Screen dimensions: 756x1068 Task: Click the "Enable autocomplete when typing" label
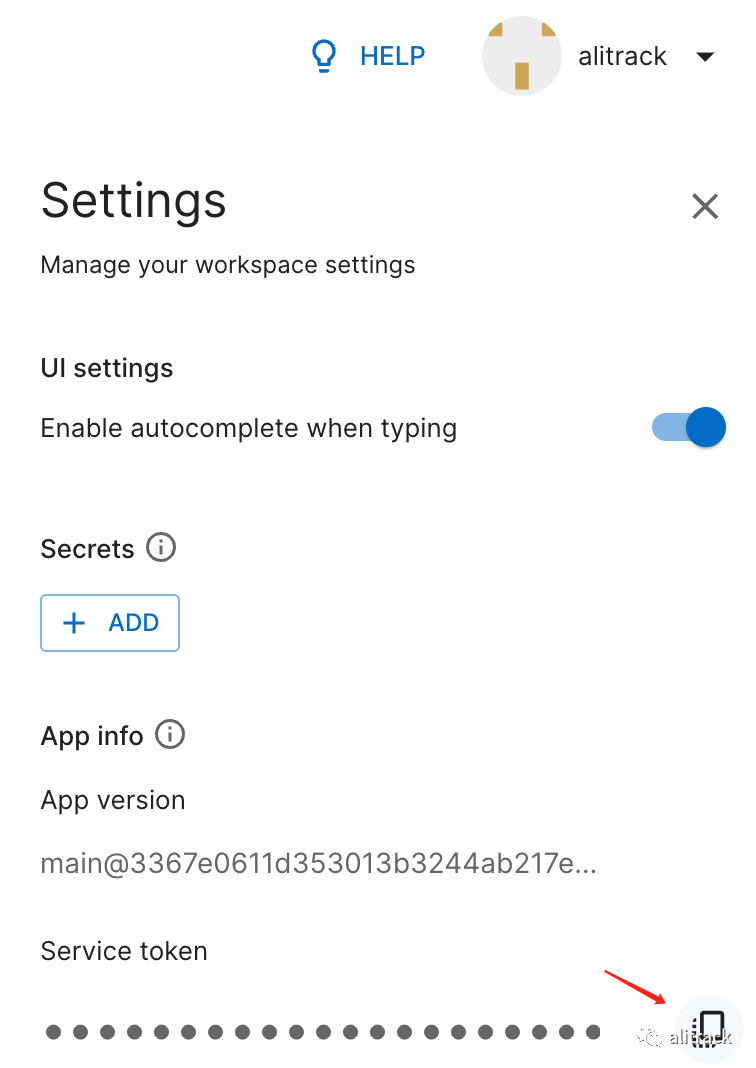click(248, 428)
